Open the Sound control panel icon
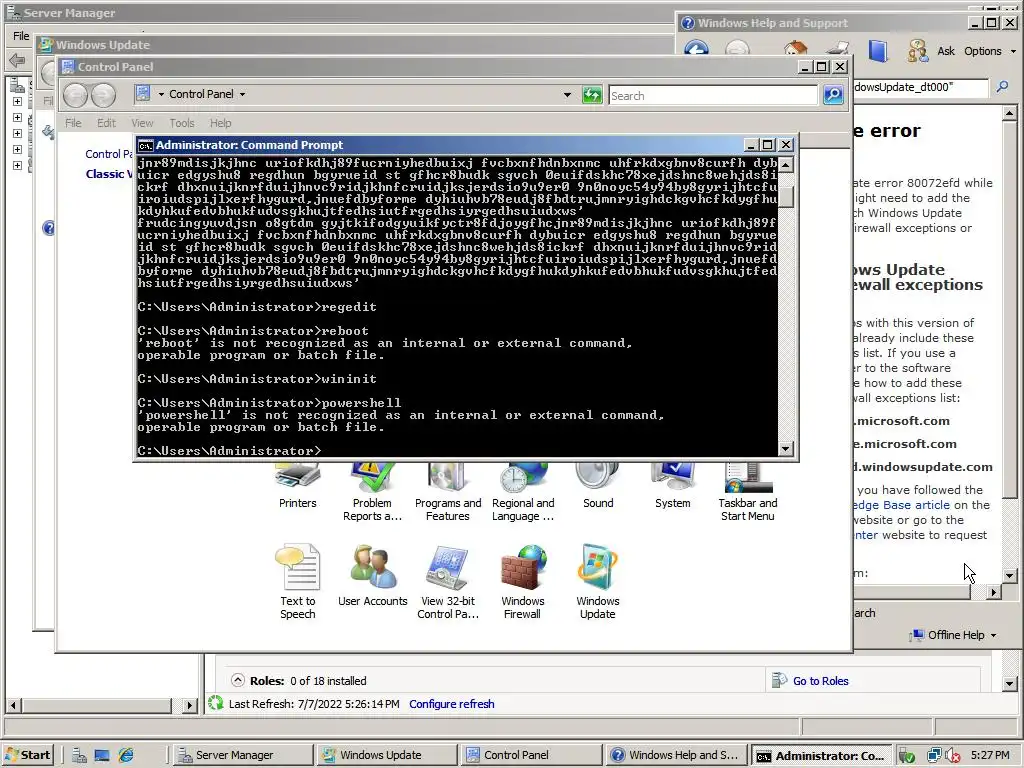1024x768 pixels. point(598,487)
